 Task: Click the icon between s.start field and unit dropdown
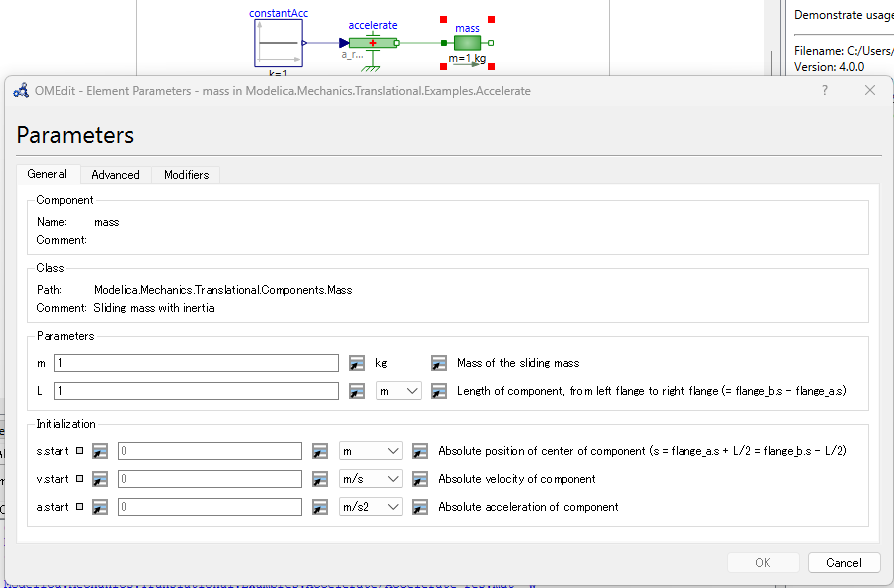320,451
